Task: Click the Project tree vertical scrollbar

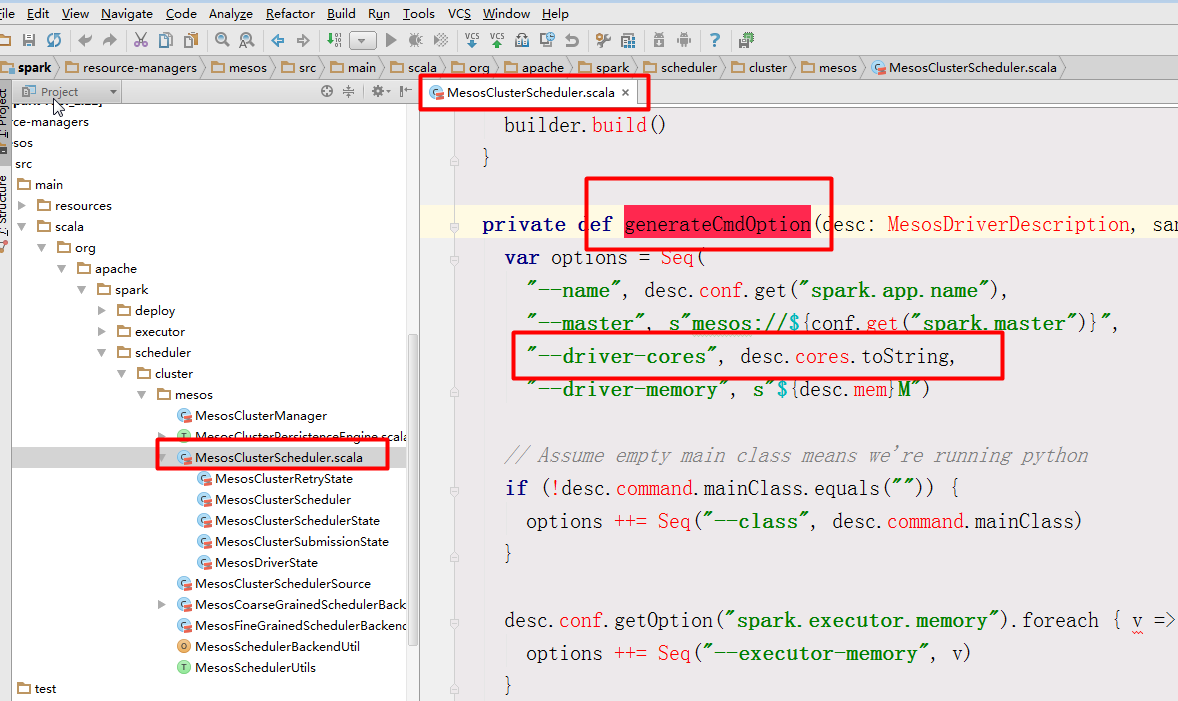Action: [x=412, y=488]
